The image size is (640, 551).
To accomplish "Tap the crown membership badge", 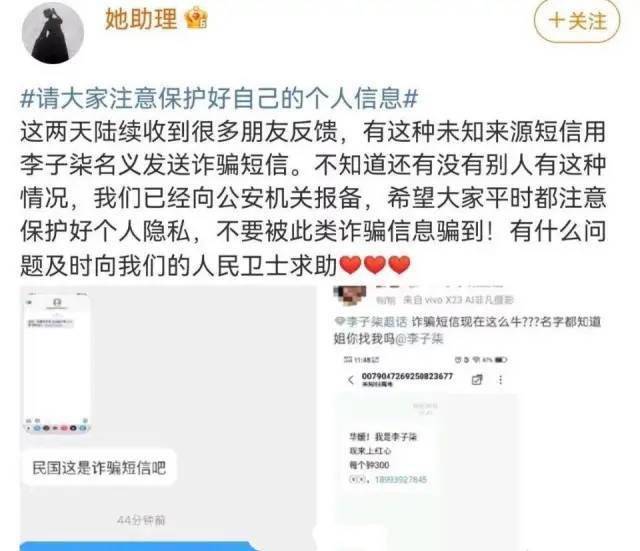I will pos(196,19).
